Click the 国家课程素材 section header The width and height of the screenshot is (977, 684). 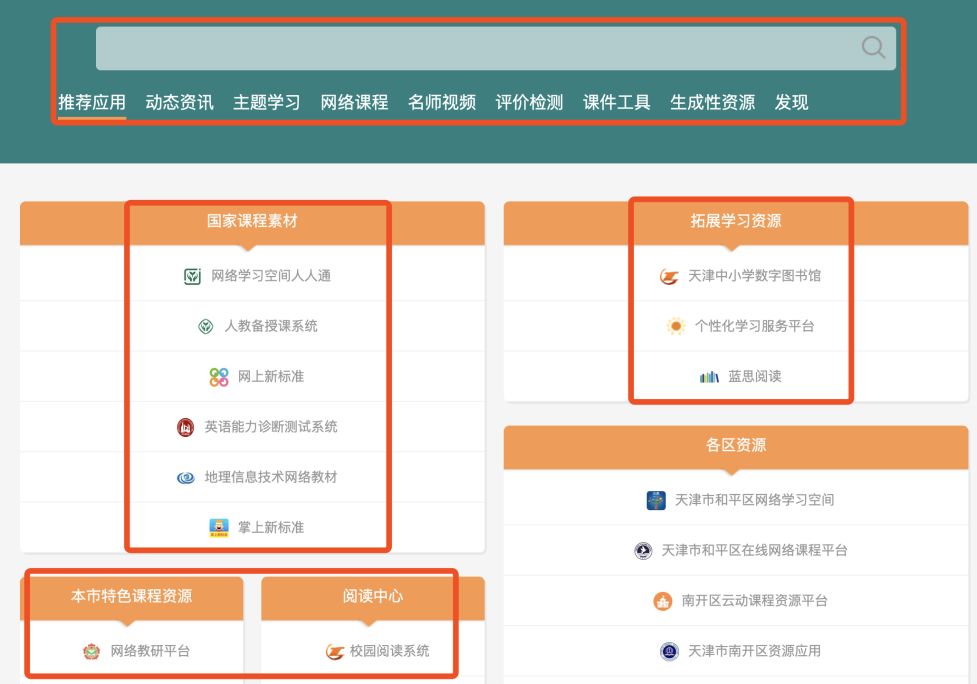[x=252, y=221]
